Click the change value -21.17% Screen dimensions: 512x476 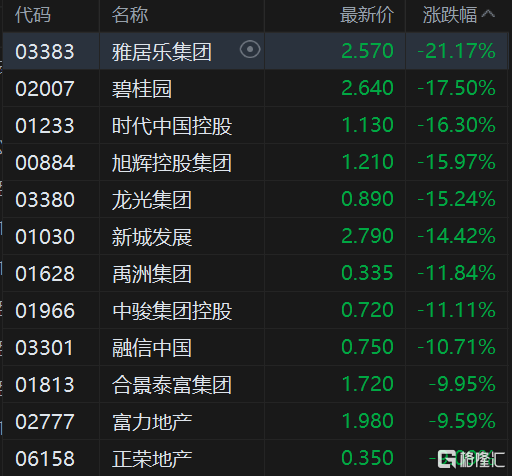click(456, 51)
